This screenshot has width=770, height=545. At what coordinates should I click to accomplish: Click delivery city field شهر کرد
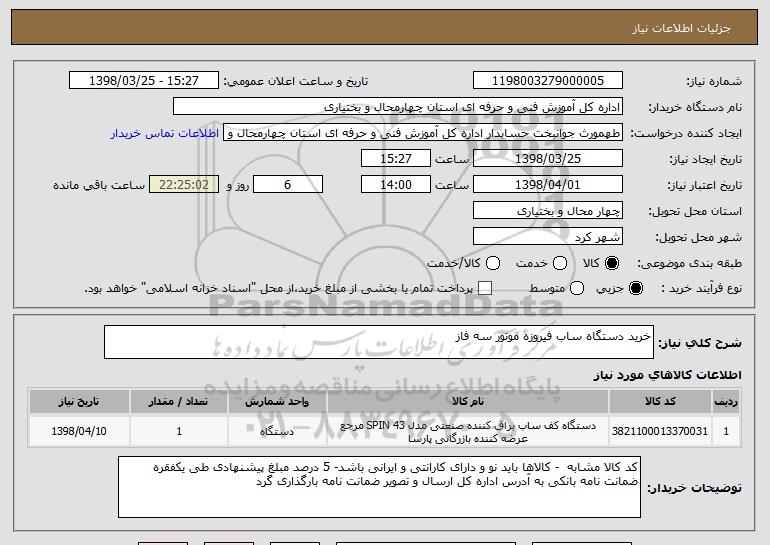coord(548,237)
